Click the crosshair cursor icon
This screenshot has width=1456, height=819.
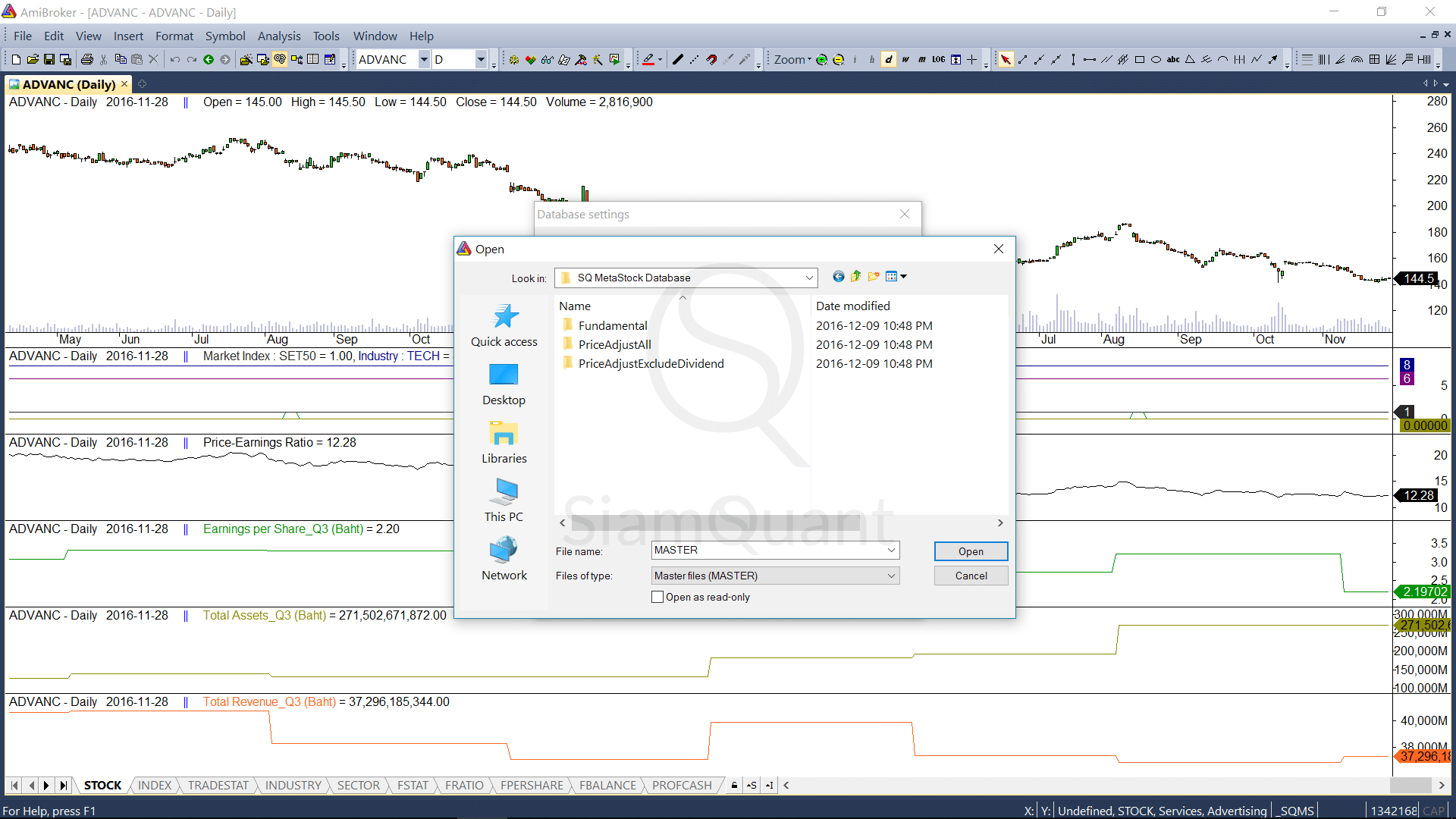[971, 60]
